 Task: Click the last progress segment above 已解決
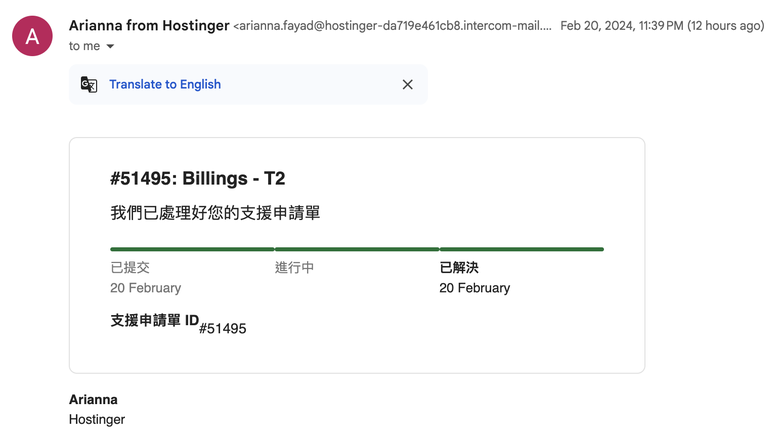click(522, 249)
